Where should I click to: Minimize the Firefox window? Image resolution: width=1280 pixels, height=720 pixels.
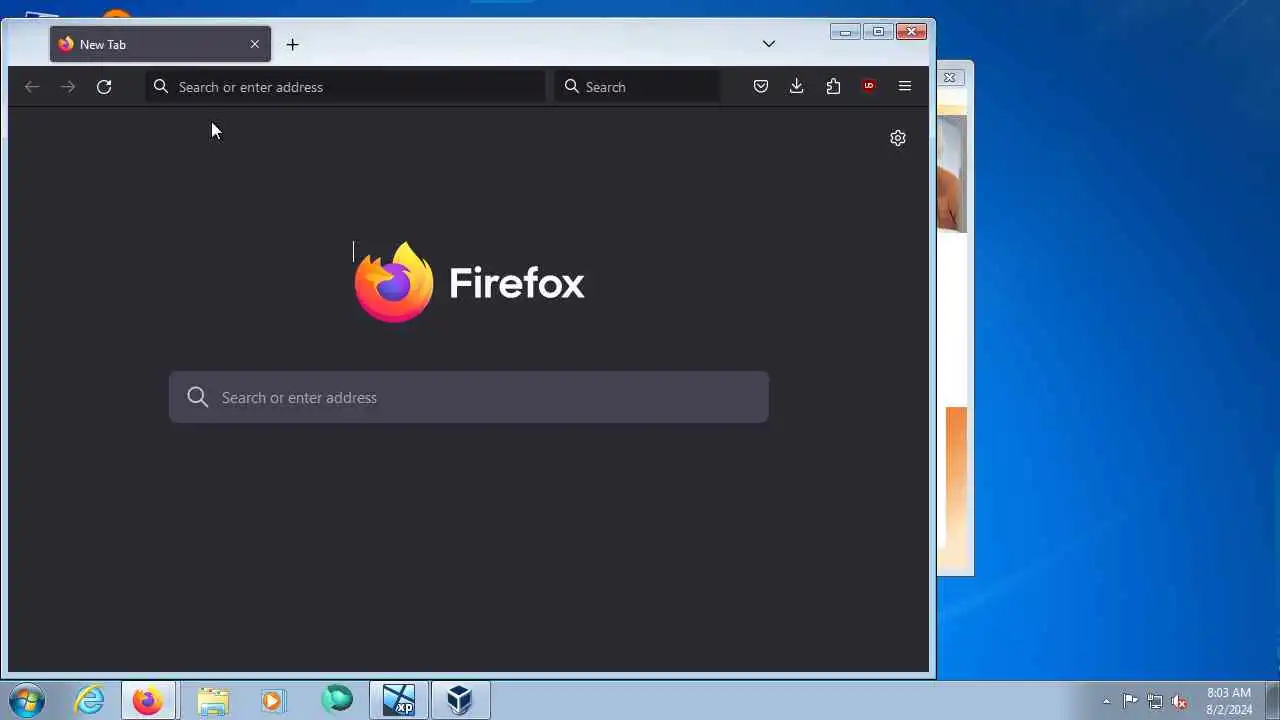[845, 32]
